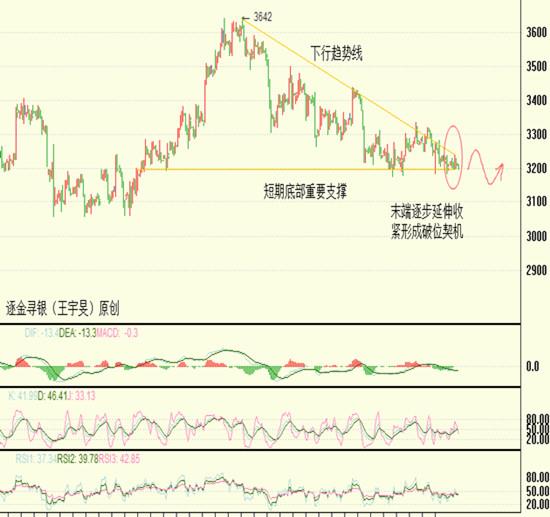Click the 3500 price axis label

536,66
